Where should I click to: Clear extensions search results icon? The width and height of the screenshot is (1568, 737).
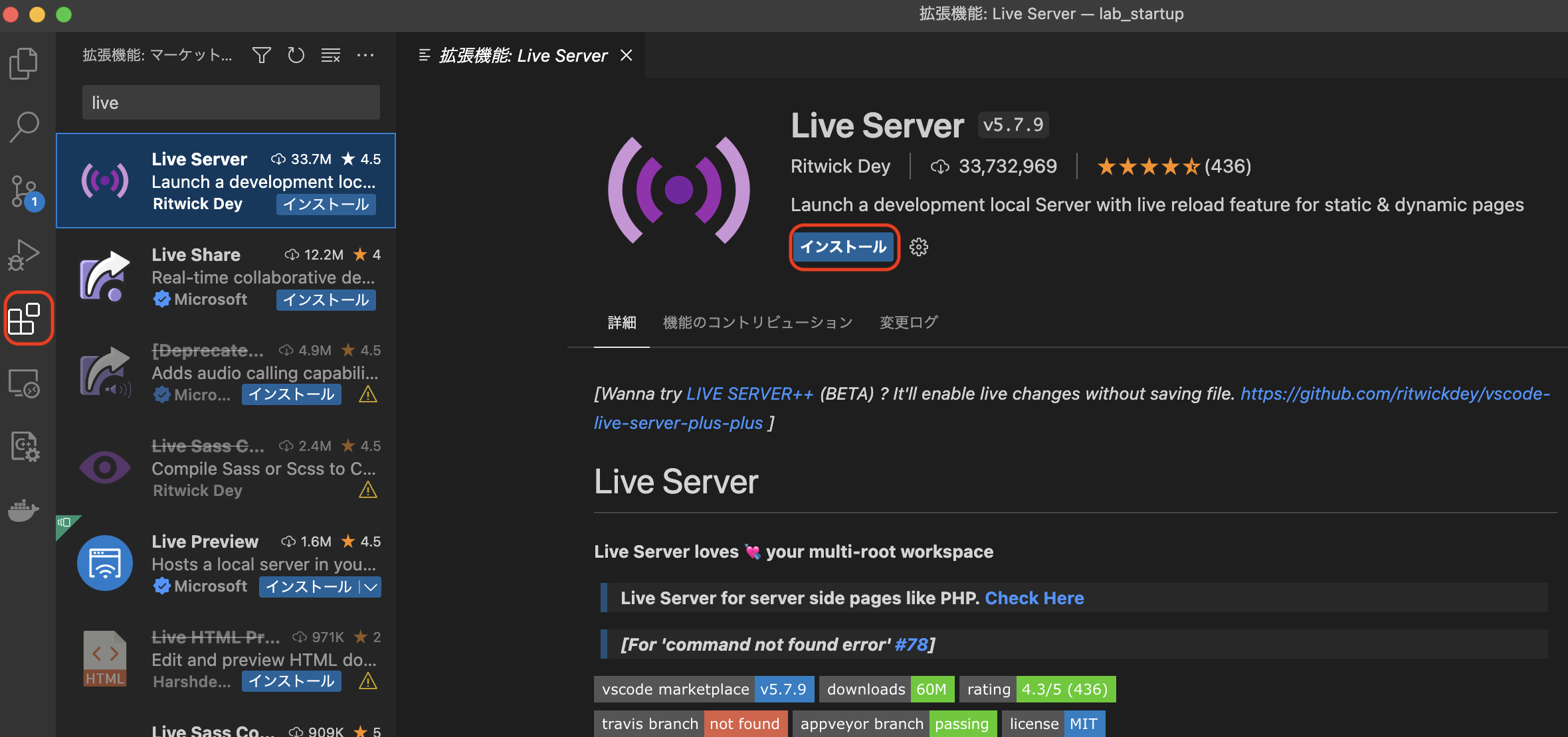pyautogui.click(x=331, y=55)
